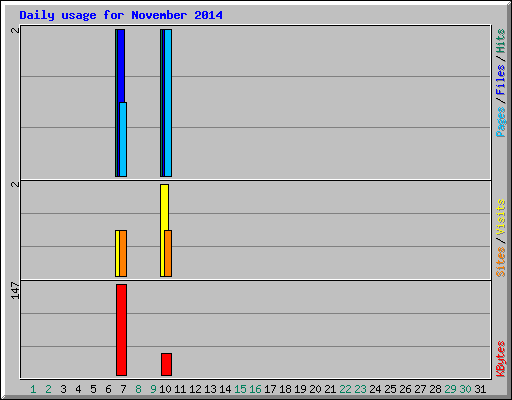Click day label 14 on the x-axis
This screenshot has height=400, width=512.
pos(225,389)
